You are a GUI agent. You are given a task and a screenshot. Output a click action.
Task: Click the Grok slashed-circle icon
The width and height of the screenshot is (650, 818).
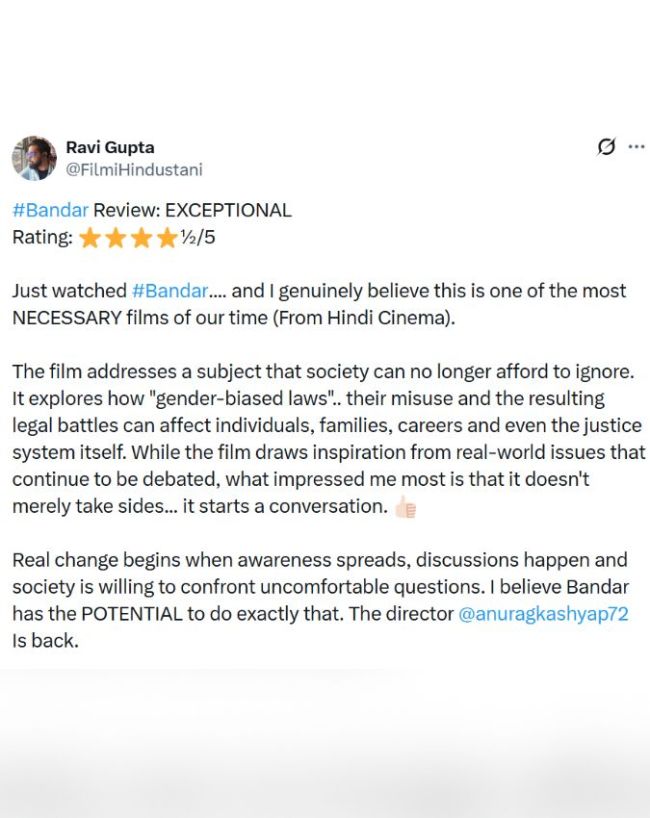click(x=606, y=147)
